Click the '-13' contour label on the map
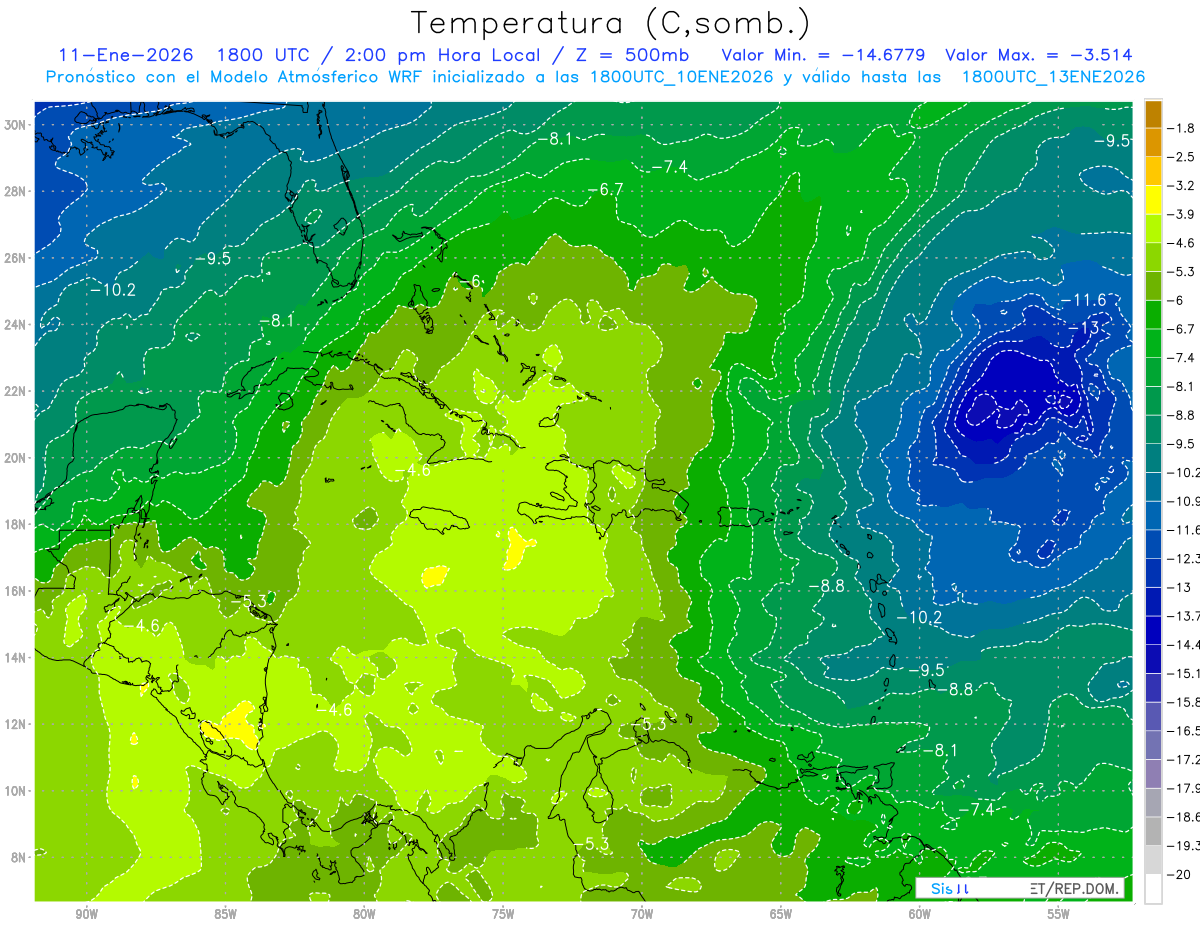 click(x=1083, y=328)
